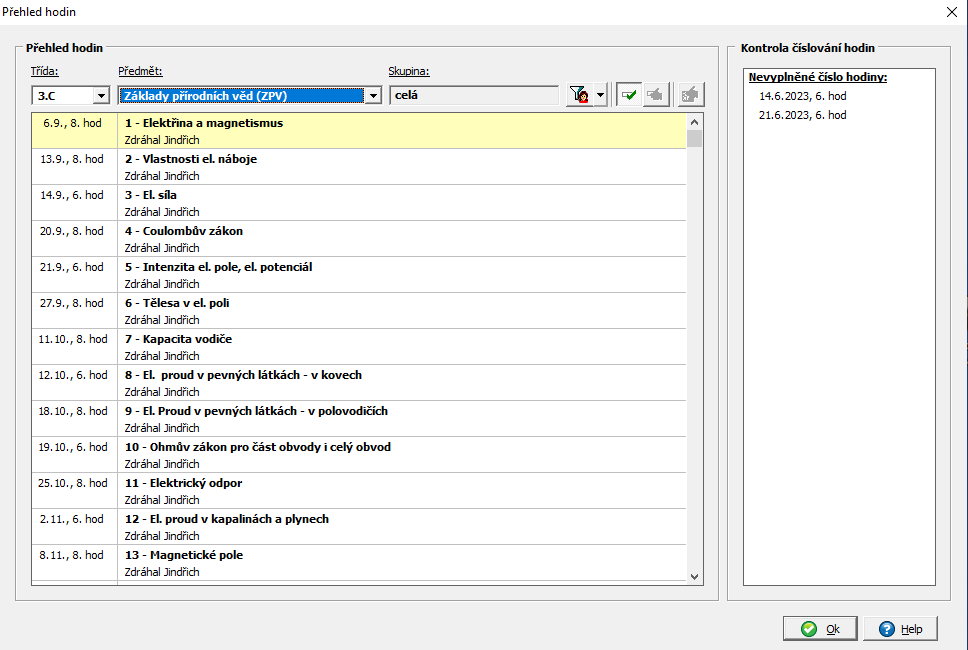Select lesson 13 - Magnetické pole
Screen dimensions: 968x650
click(184, 555)
